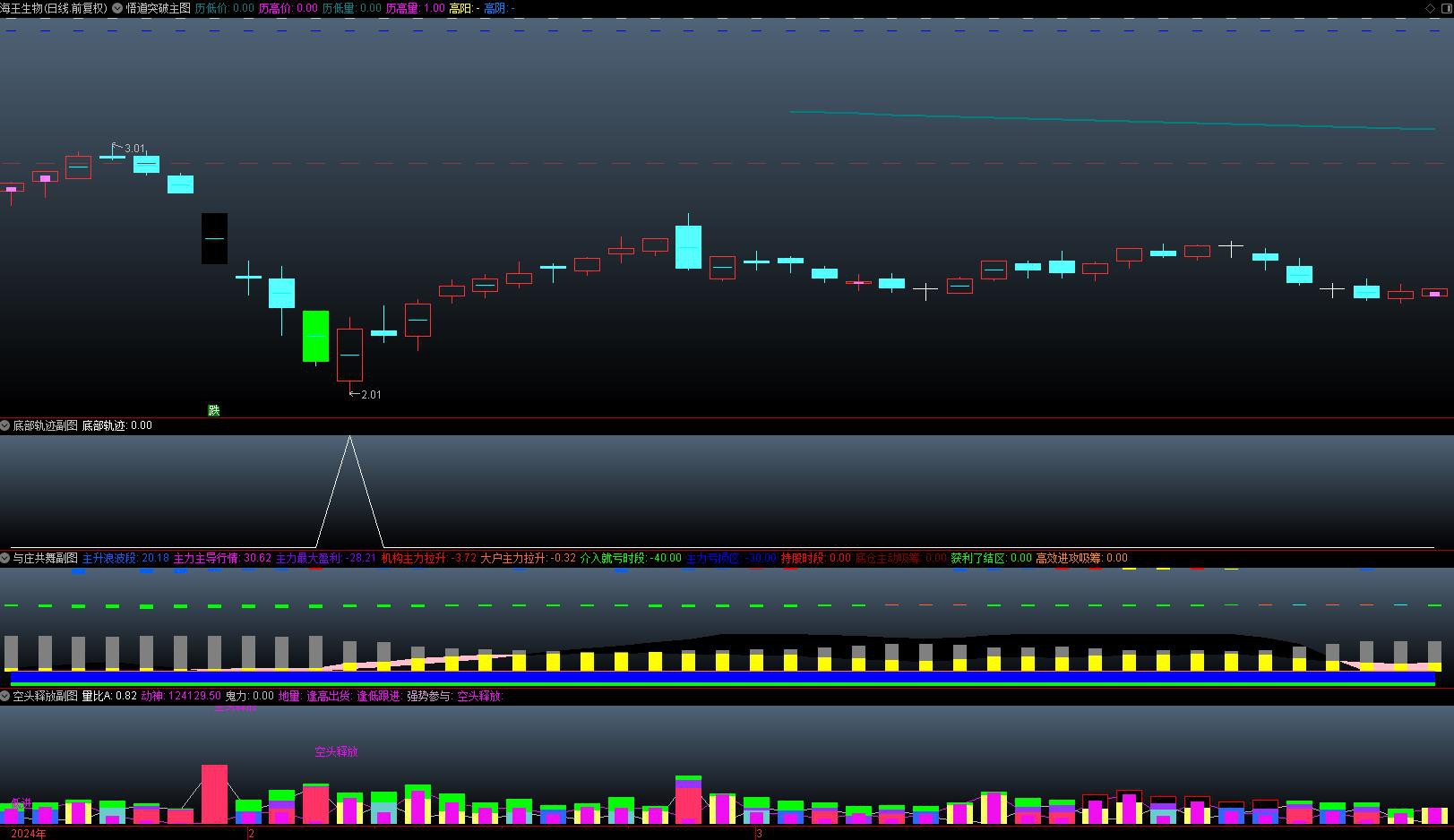Select the 历低量 0.00 value label
Viewport: 1454px width, 840px height.
(351, 8)
